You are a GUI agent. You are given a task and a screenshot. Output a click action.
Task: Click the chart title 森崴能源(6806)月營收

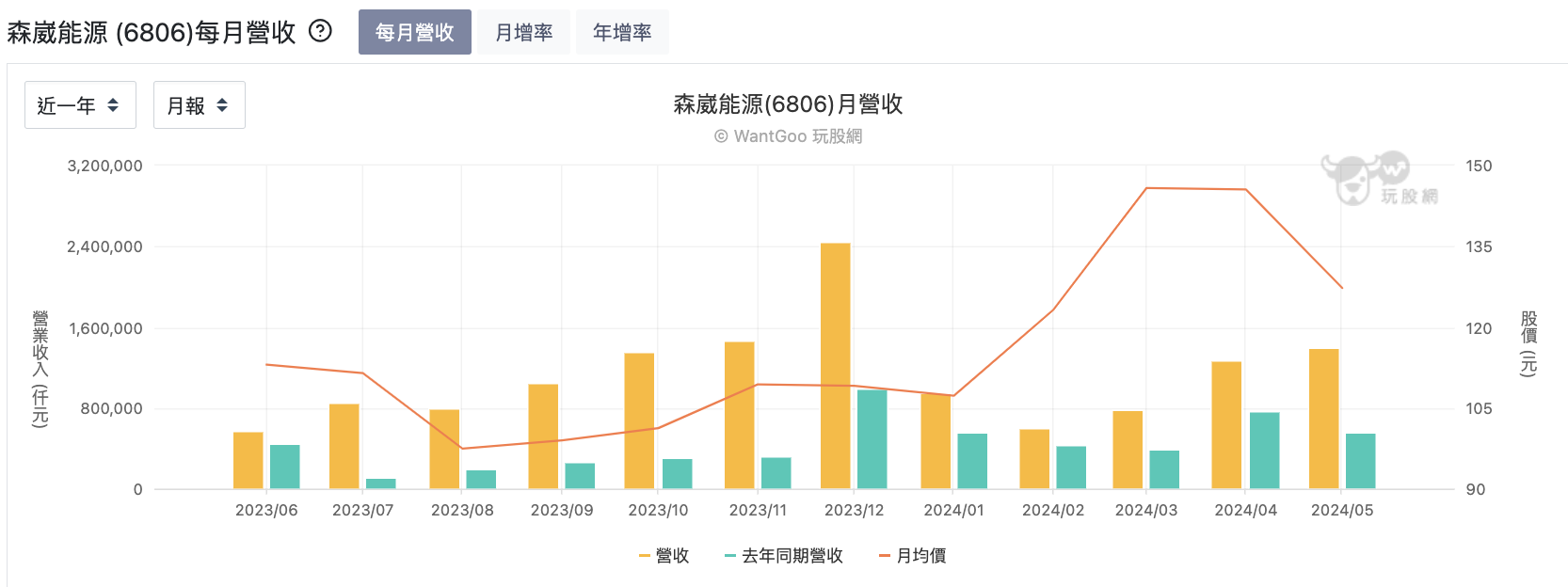(x=788, y=104)
